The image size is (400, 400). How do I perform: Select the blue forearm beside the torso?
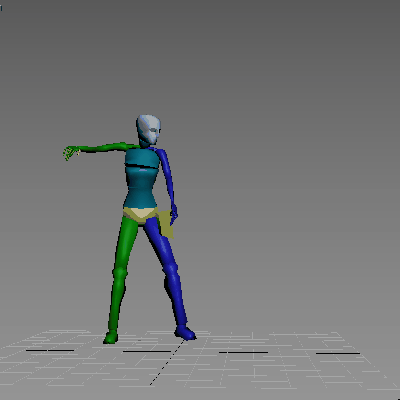[x=171, y=194]
